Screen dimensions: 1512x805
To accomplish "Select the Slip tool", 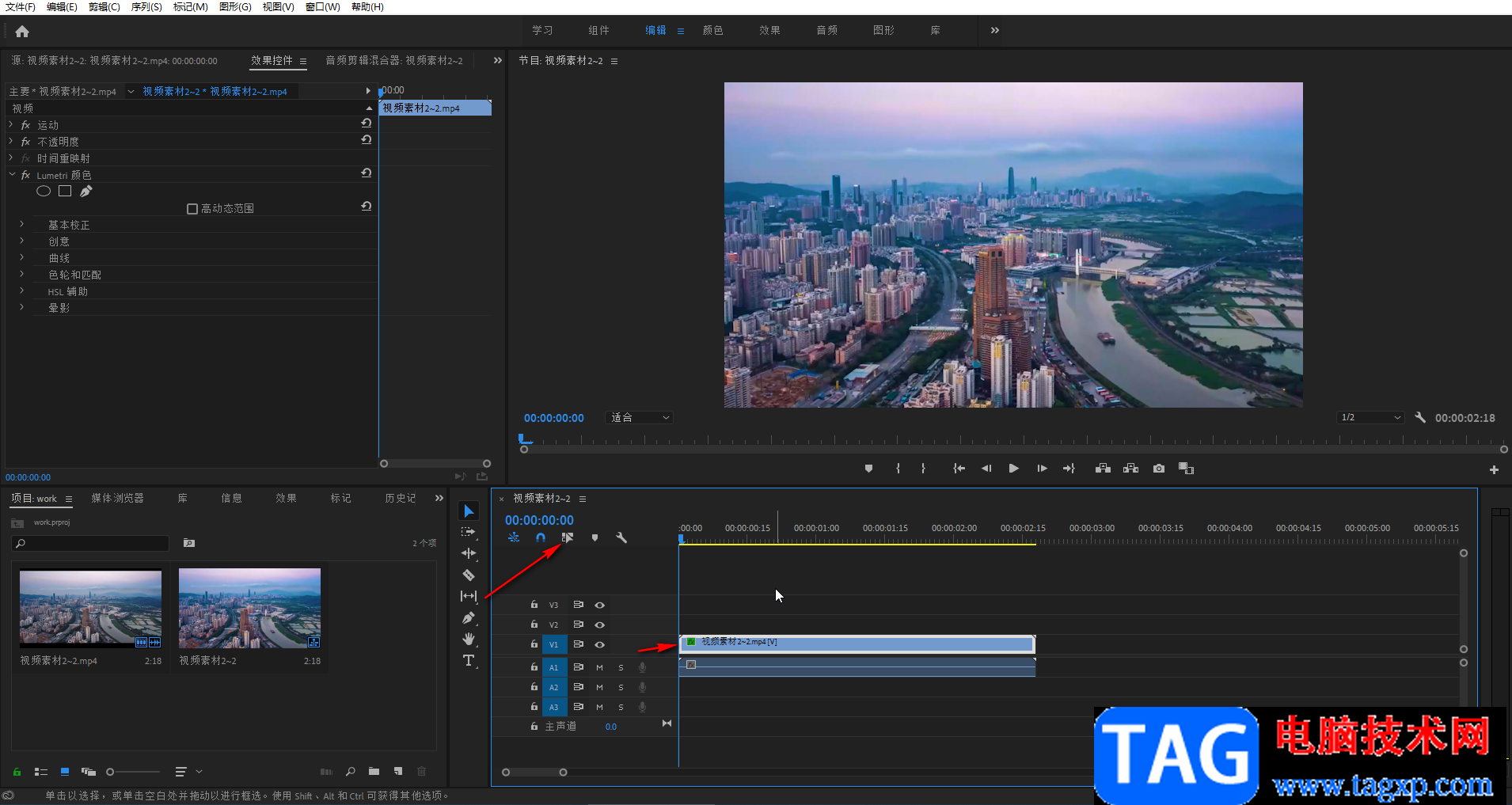I will (x=469, y=596).
